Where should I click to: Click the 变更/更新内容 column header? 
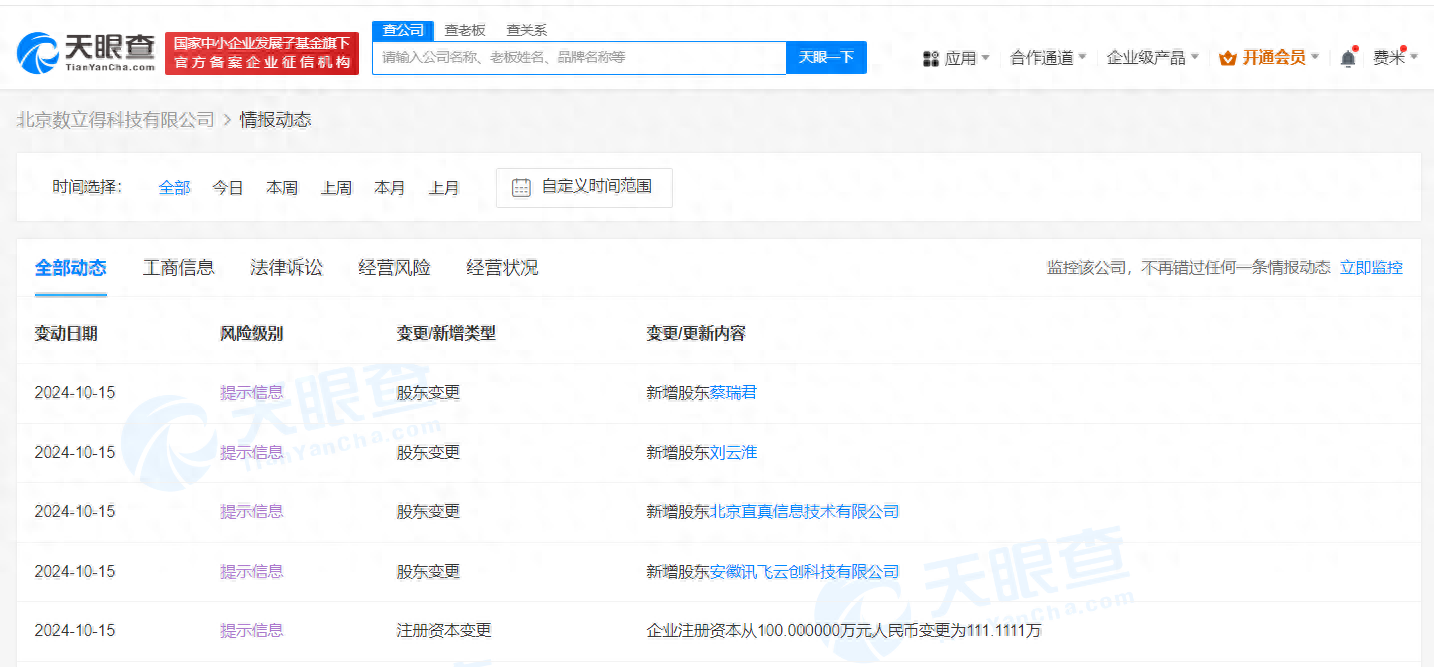(x=696, y=334)
